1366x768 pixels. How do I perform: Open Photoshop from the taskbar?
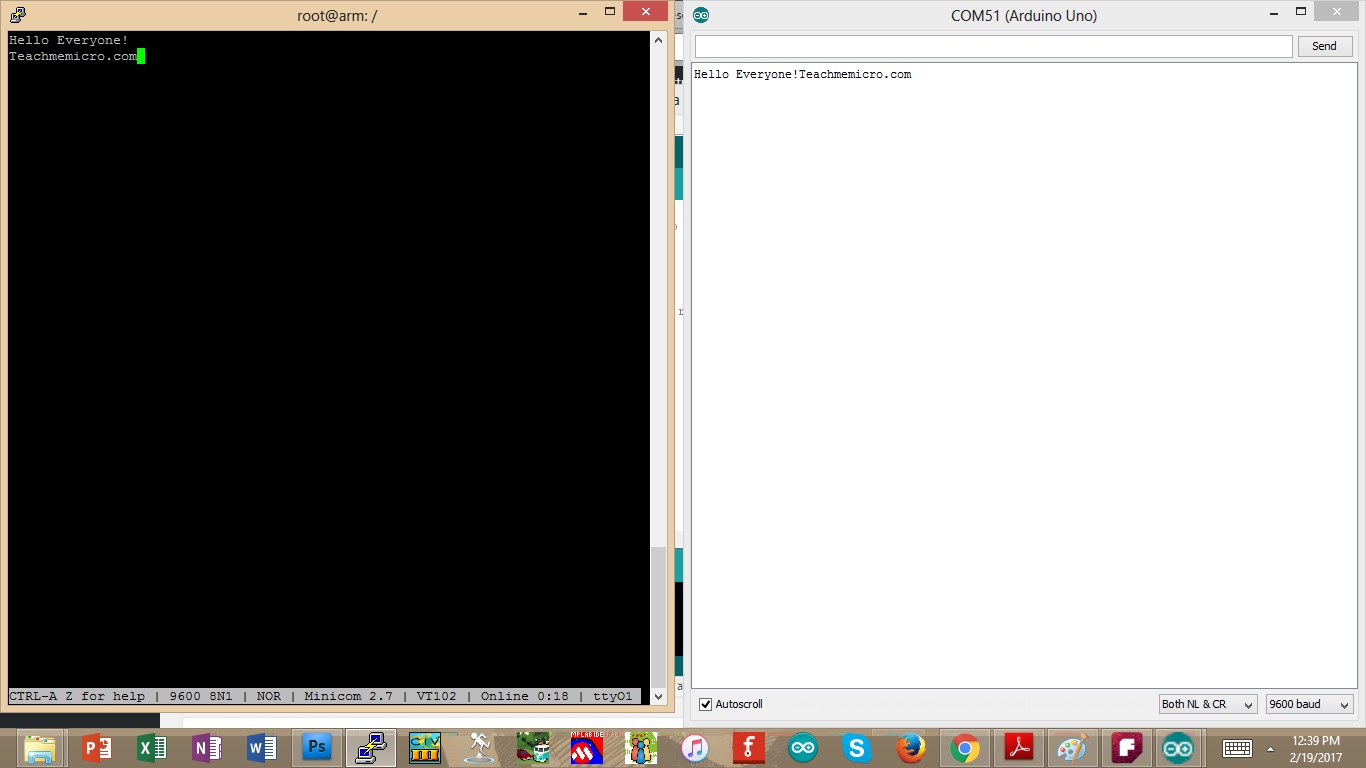click(316, 748)
